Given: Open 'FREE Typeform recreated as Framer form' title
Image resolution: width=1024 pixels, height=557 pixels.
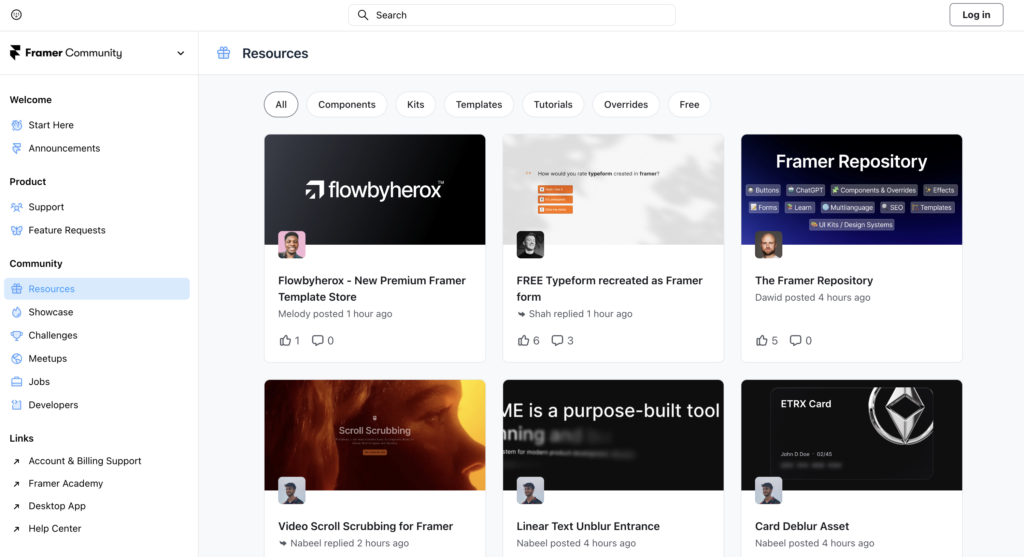Looking at the screenshot, I should click(x=609, y=289).
